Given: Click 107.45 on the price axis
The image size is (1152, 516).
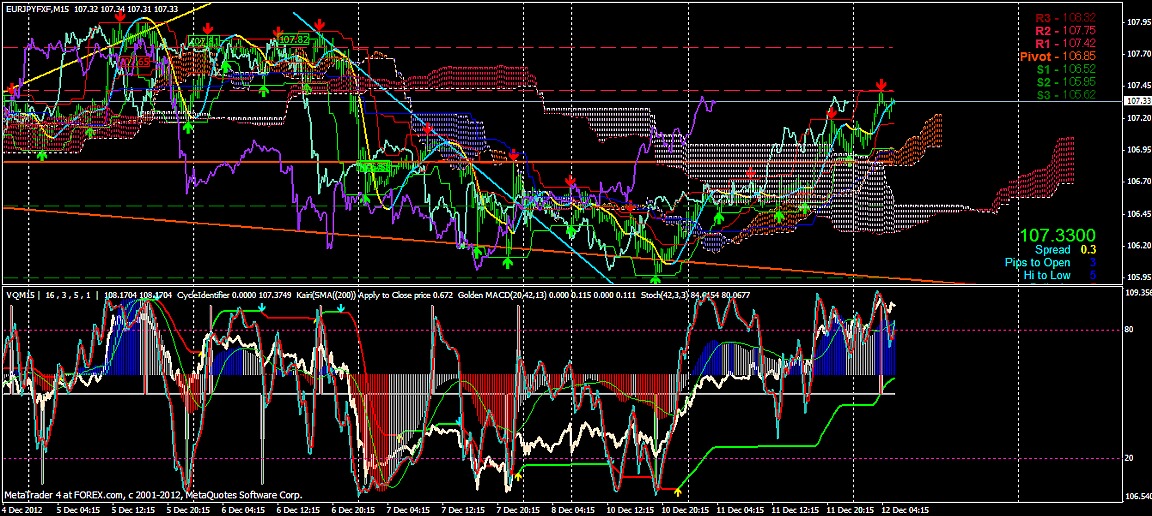Looking at the screenshot, I should (1137, 85).
